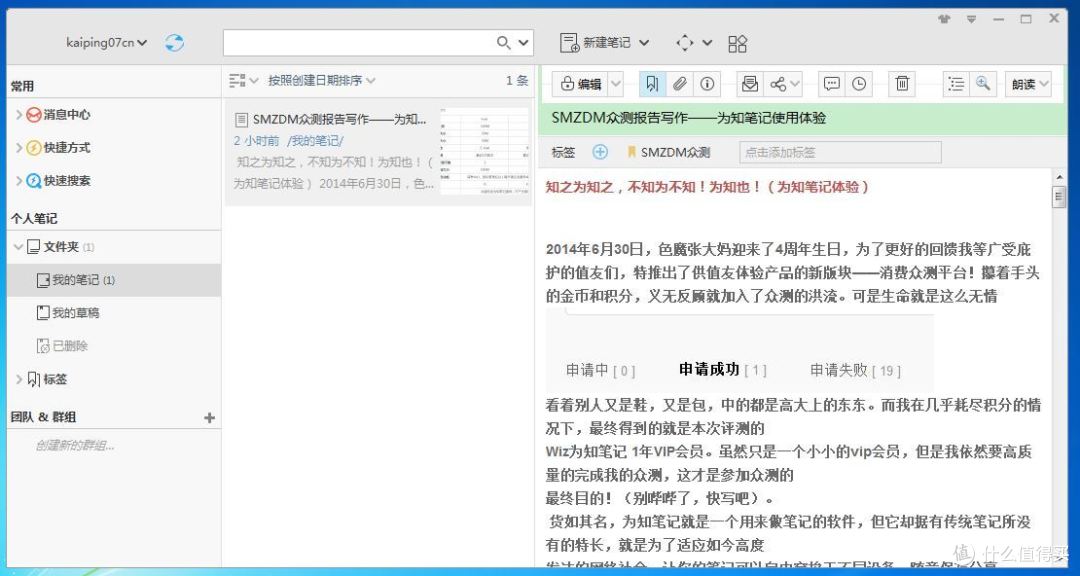Delete the note with trash icon
This screenshot has height=576, width=1080.
click(902, 84)
